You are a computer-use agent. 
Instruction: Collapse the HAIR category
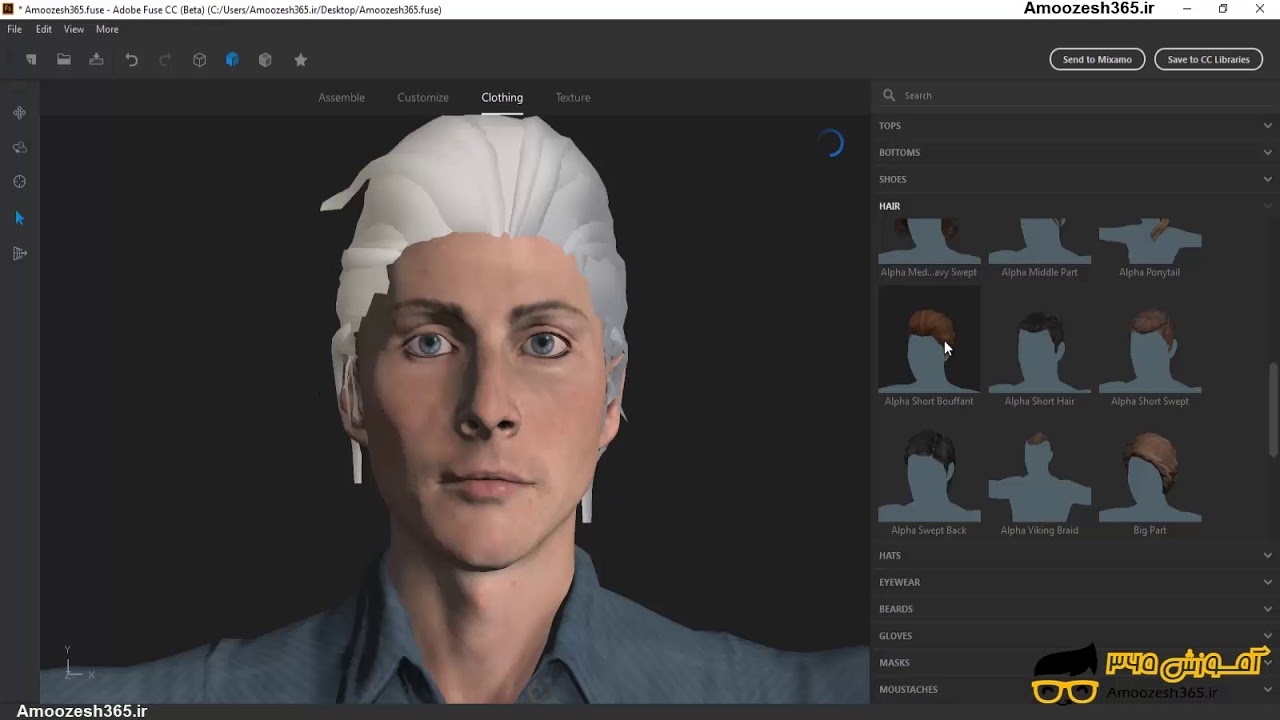[x=1075, y=206]
